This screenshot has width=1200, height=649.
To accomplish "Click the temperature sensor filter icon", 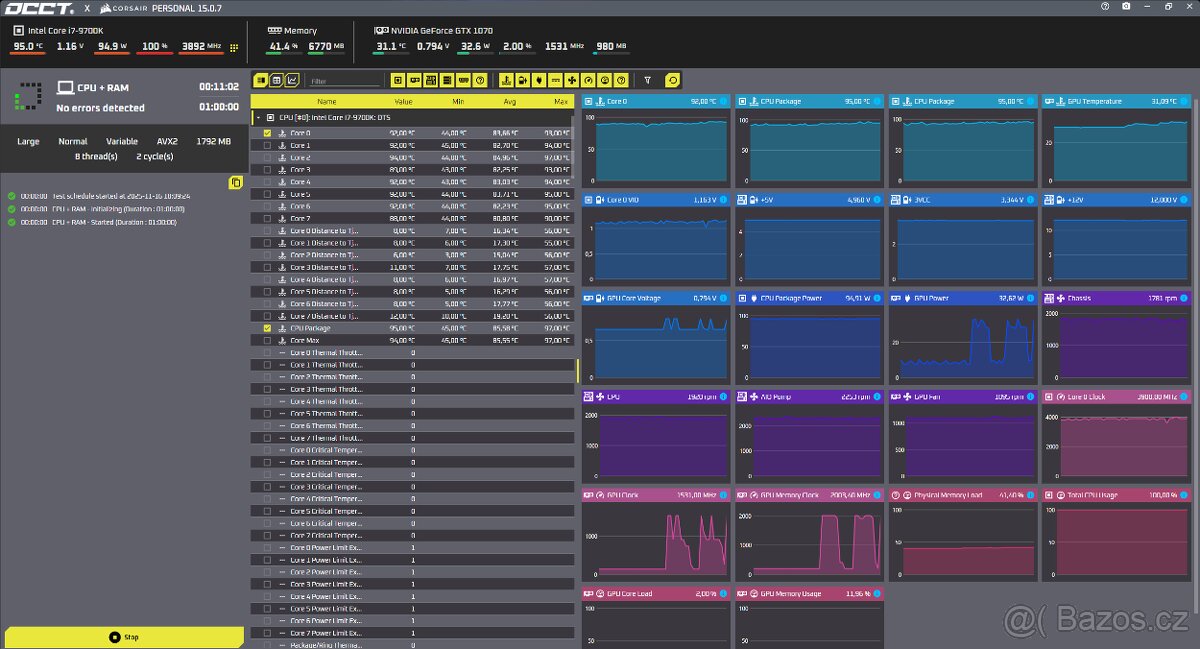I will pyautogui.click(x=505, y=80).
